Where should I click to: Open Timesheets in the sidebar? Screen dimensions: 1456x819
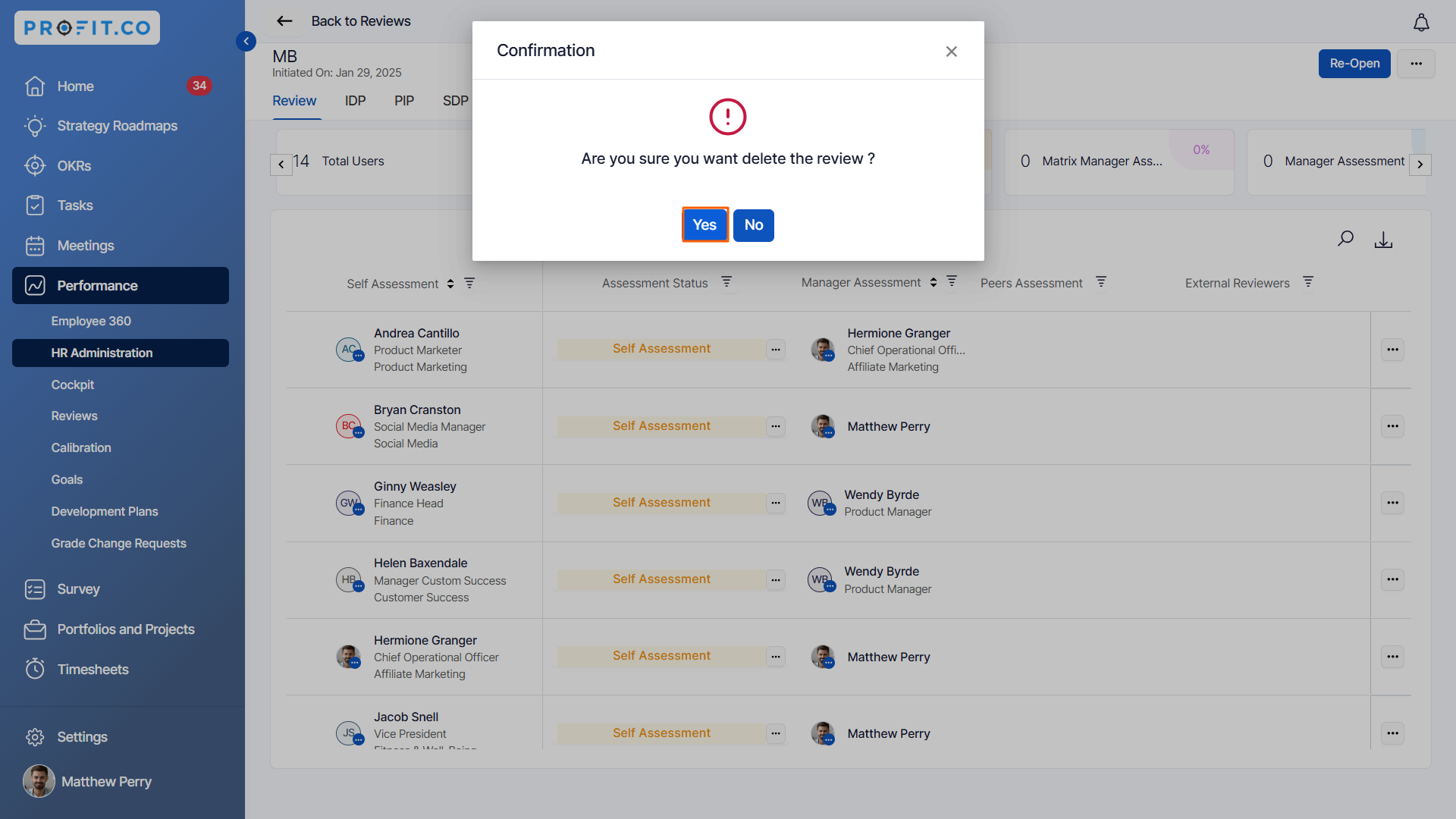point(121,670)
